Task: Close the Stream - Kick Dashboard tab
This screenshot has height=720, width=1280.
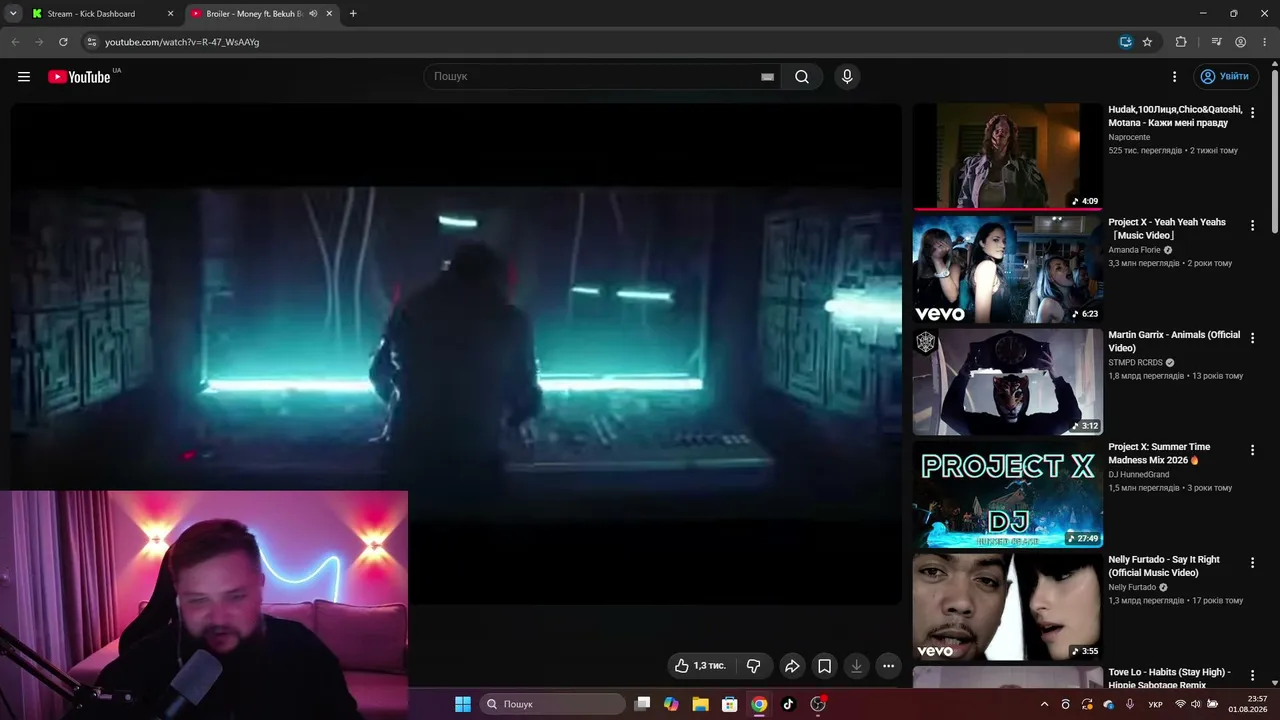Action: (170, 14)
